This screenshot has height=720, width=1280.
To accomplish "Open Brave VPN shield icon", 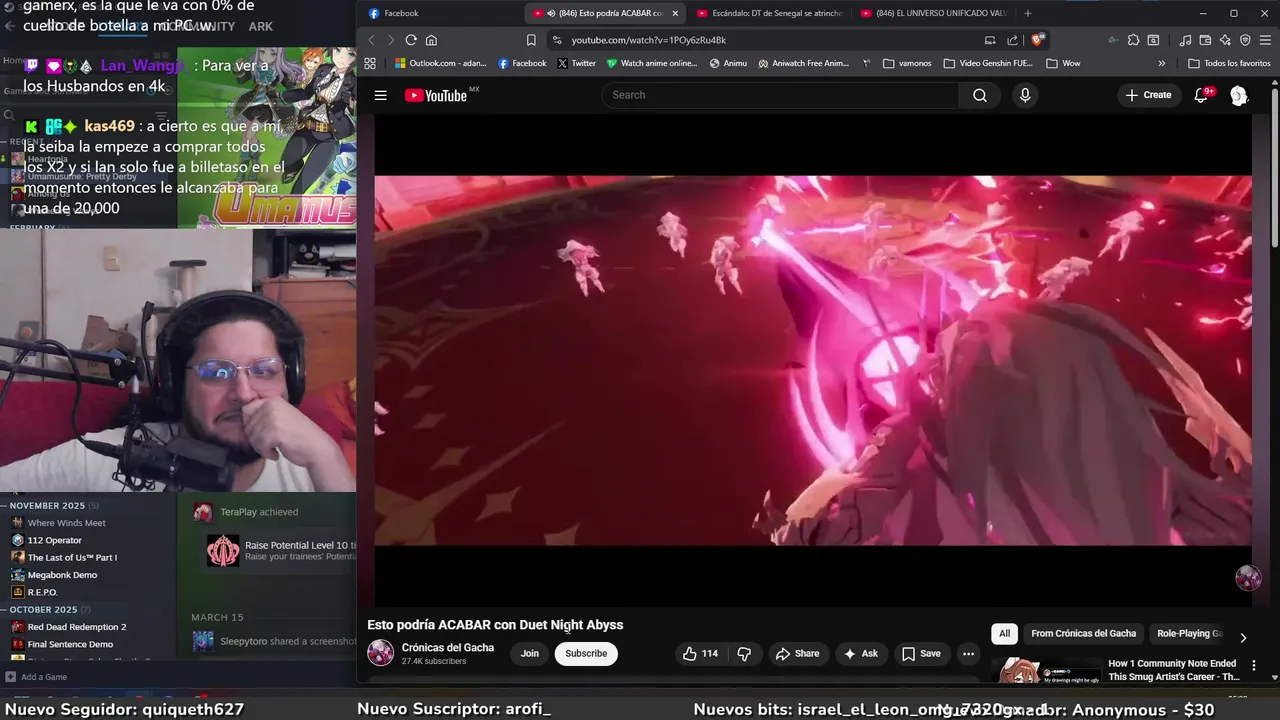I will [x=1245, y=40].
